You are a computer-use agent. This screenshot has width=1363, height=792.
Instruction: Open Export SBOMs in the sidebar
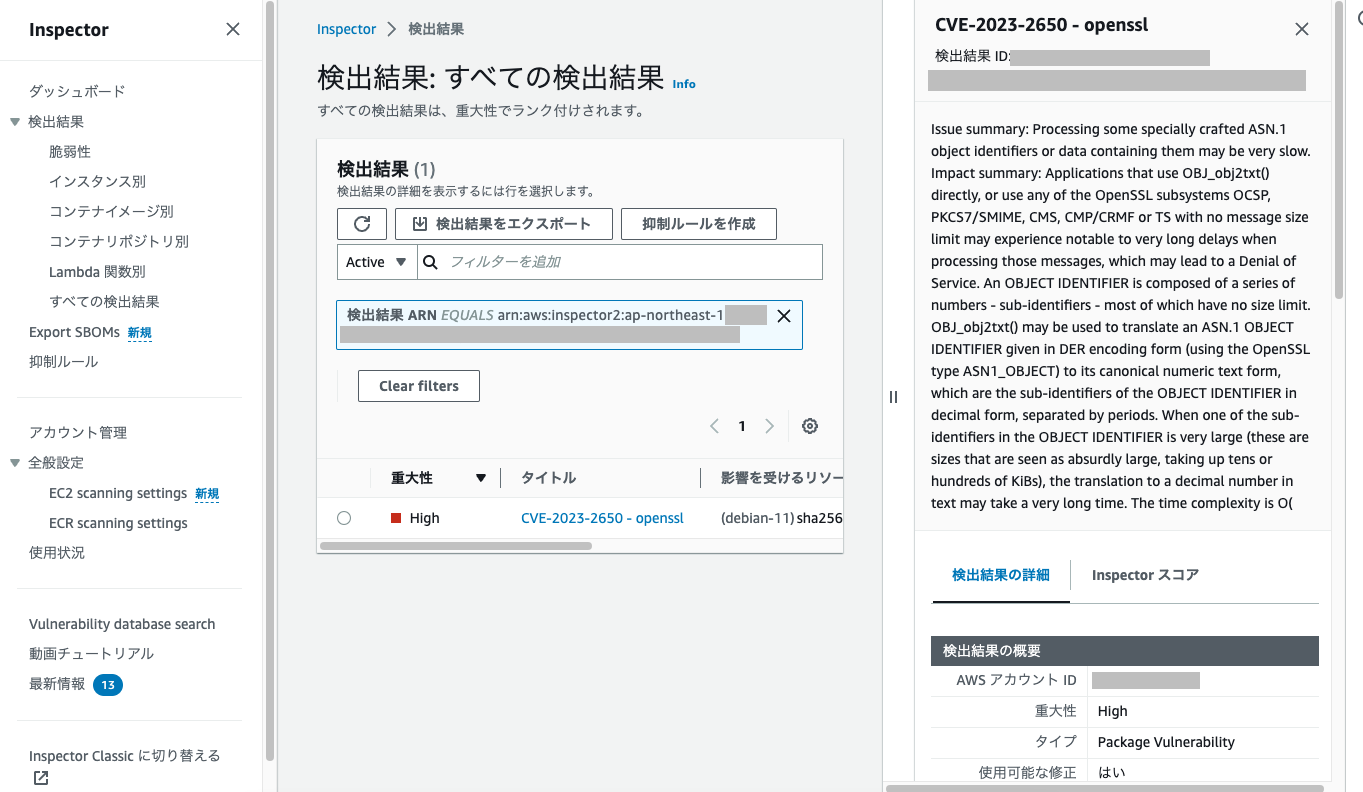point(74,332)
